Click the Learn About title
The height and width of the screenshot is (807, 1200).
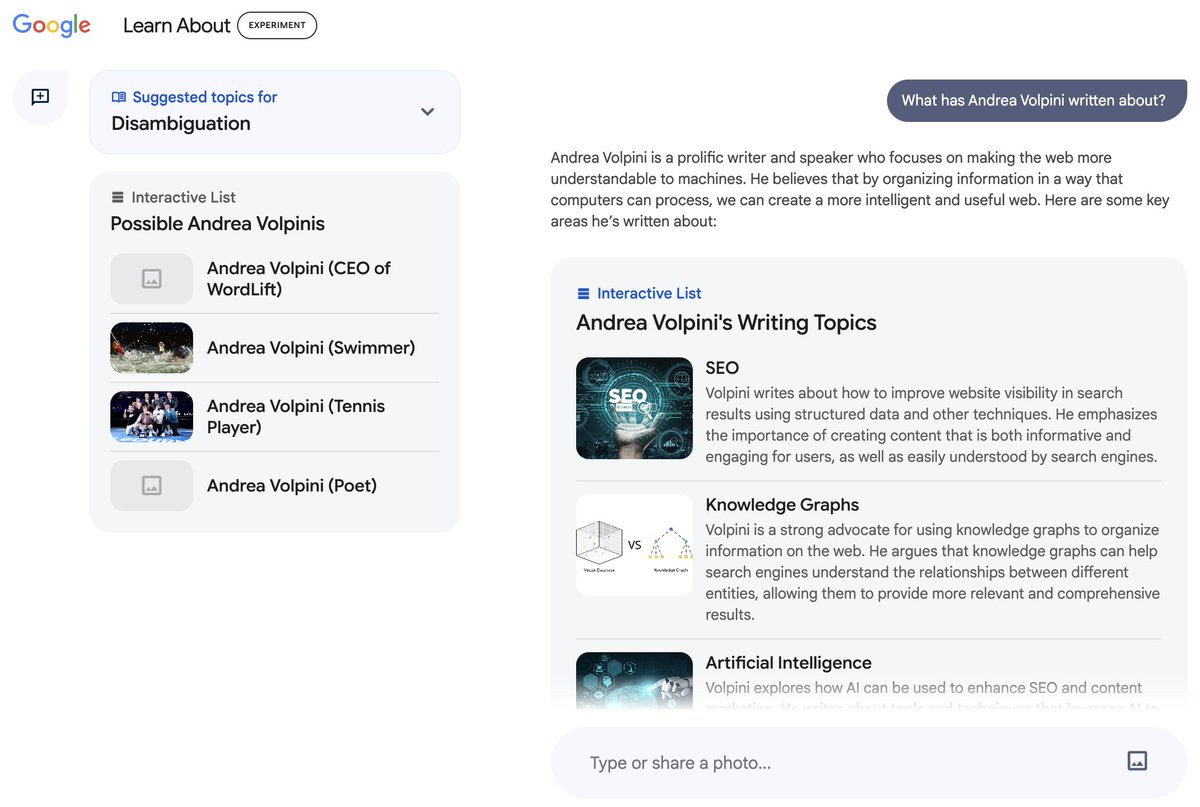[177, 26]
